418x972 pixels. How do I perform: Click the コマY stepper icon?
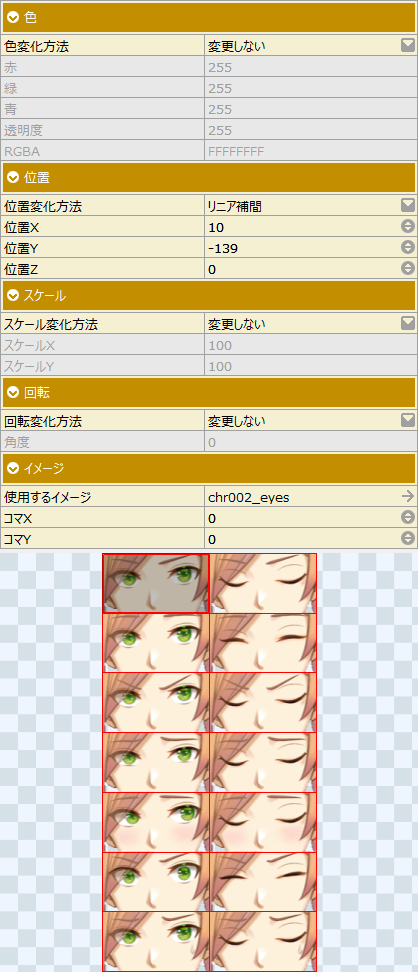click(x=407, y=538)
